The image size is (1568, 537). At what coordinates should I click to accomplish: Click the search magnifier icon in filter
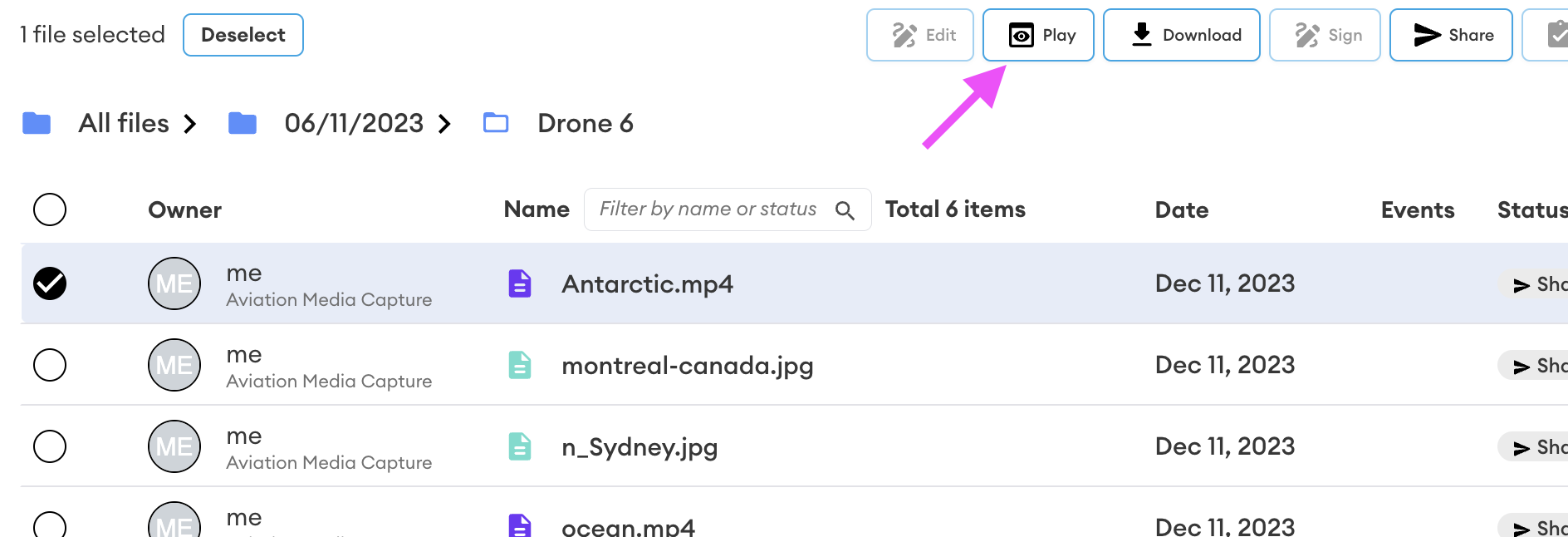(845, 210)
